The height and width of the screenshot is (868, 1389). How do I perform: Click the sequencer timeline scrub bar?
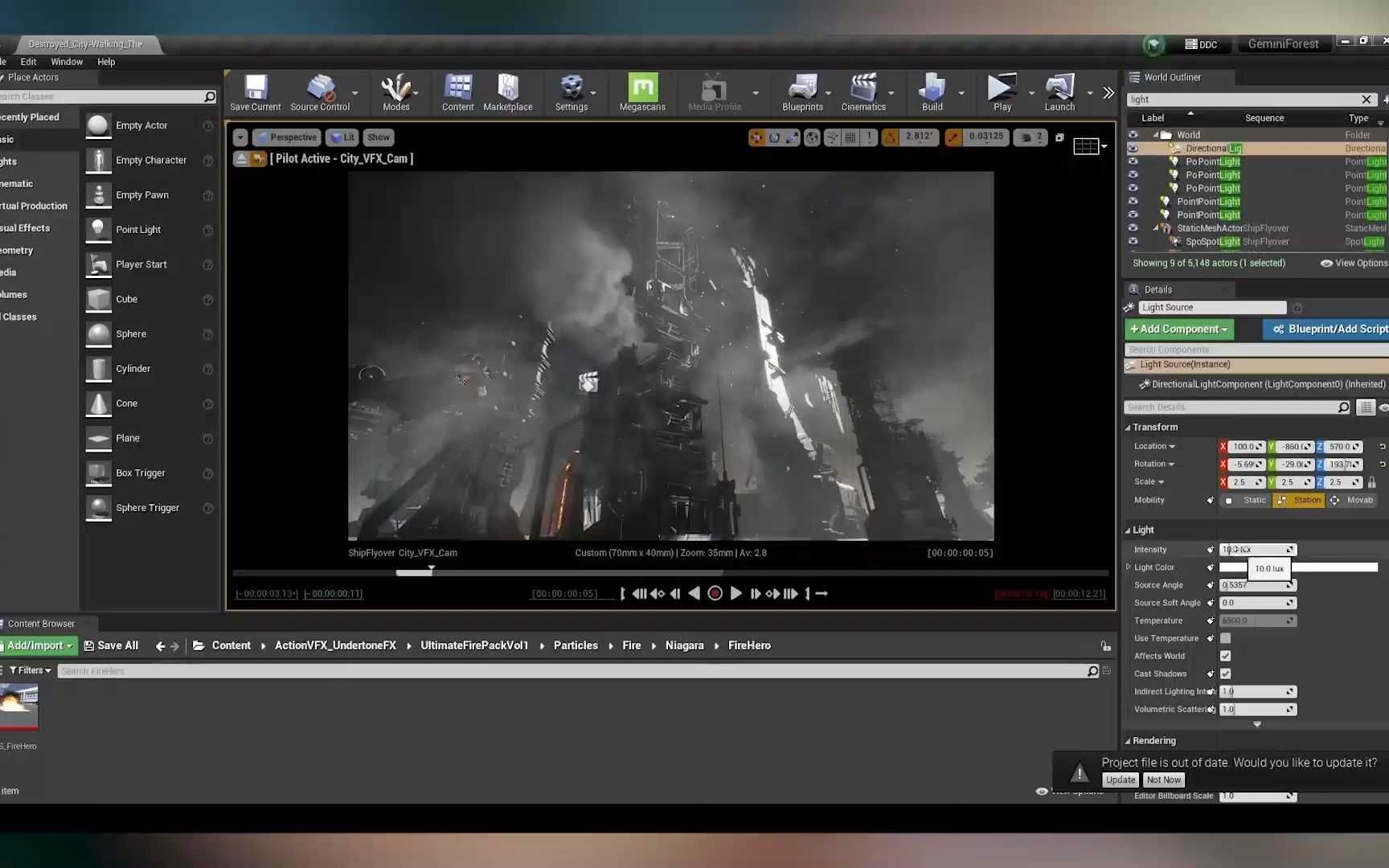670,573
